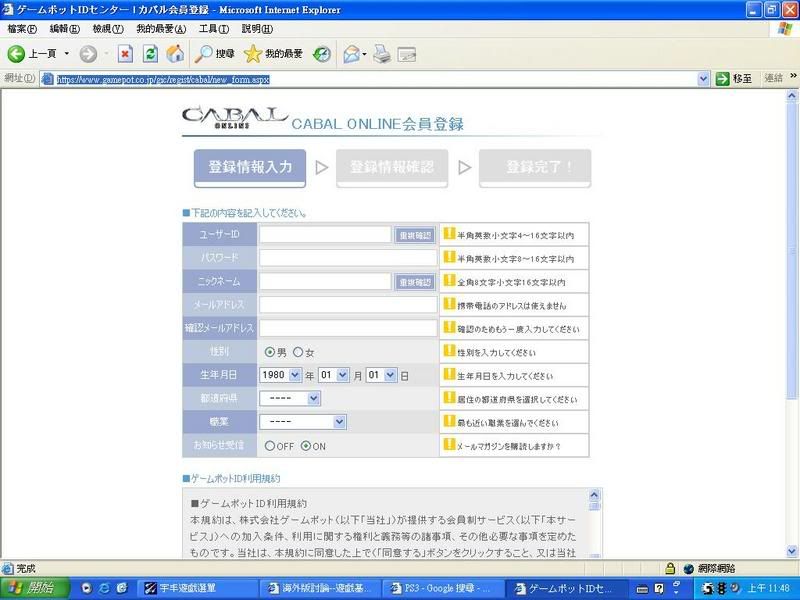The height and width of the screenshot is (600, 800).
Task: Expand the address bar URL dropdown
Action: coord(704,79)
